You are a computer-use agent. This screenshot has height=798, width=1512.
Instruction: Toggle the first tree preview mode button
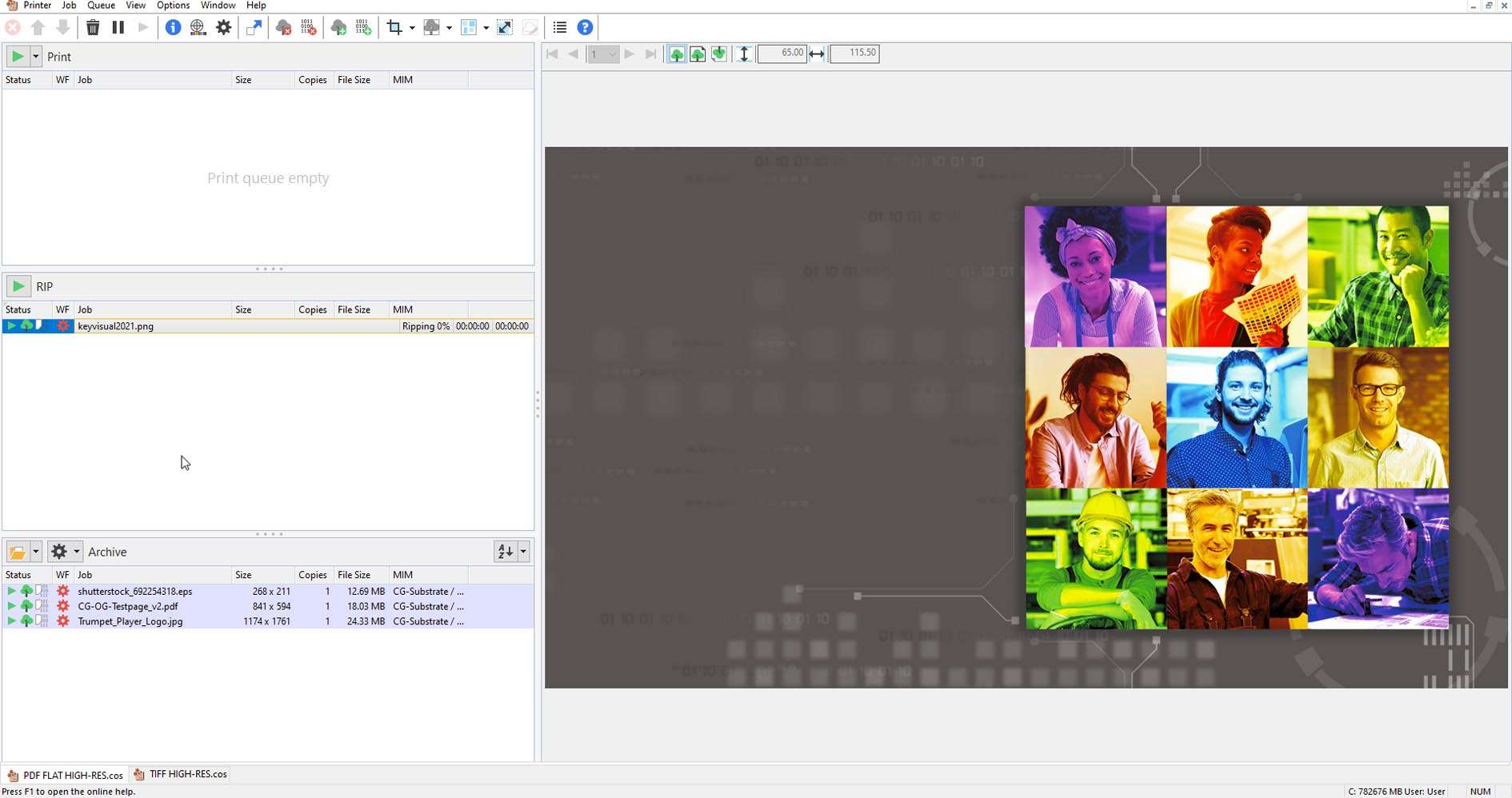677,54
